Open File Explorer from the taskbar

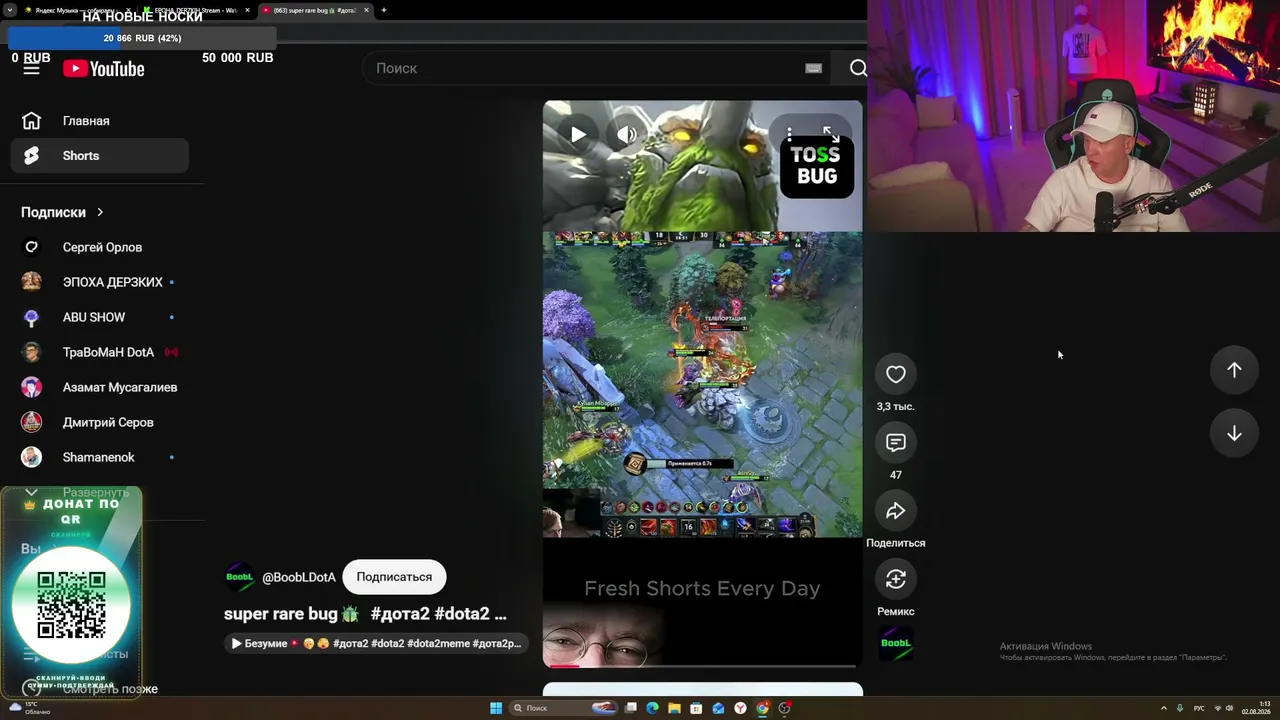point(674,708)
